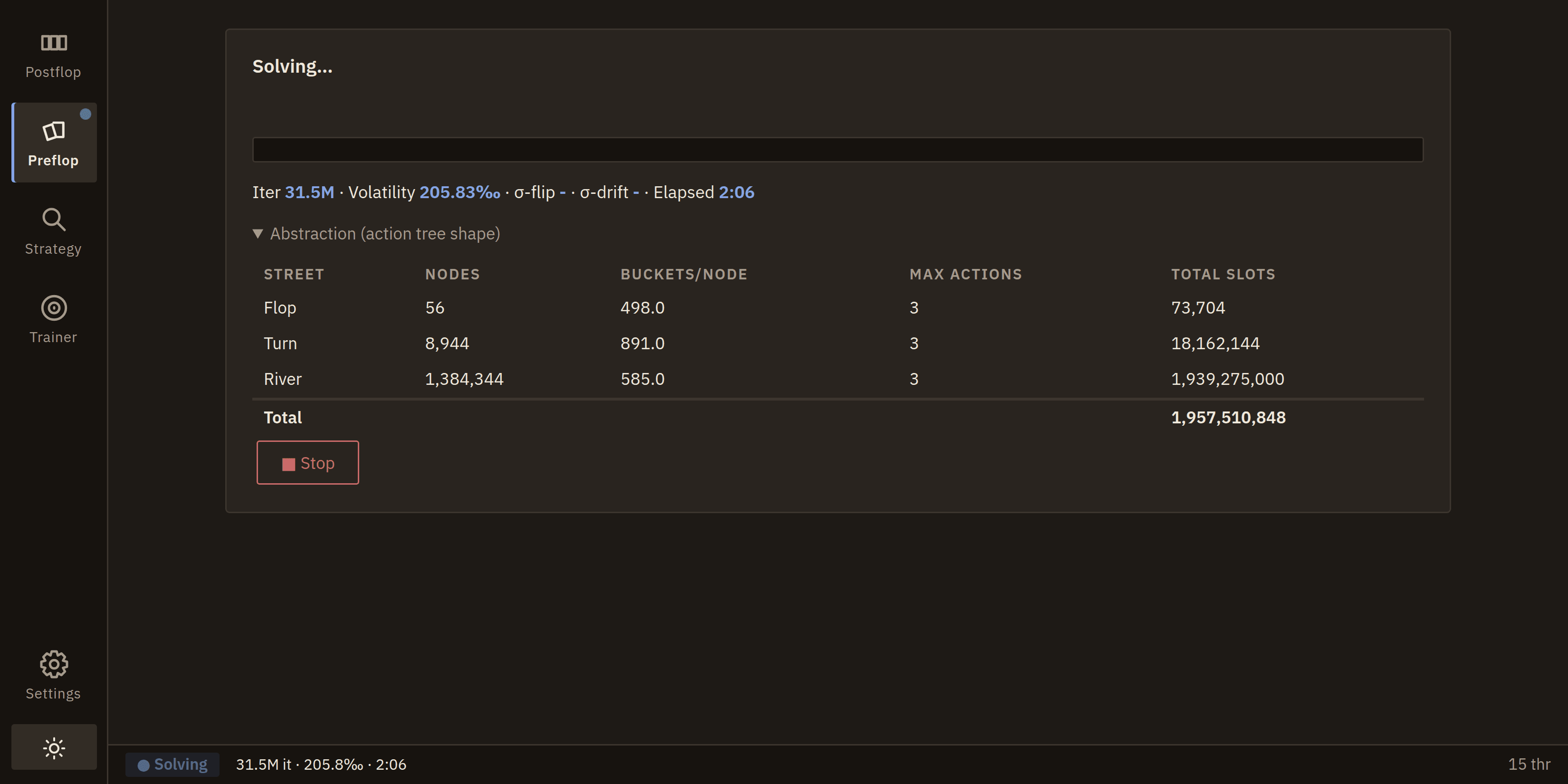Click the solving progress bar
Screen dimensions: 1568x784
point(838,150)
